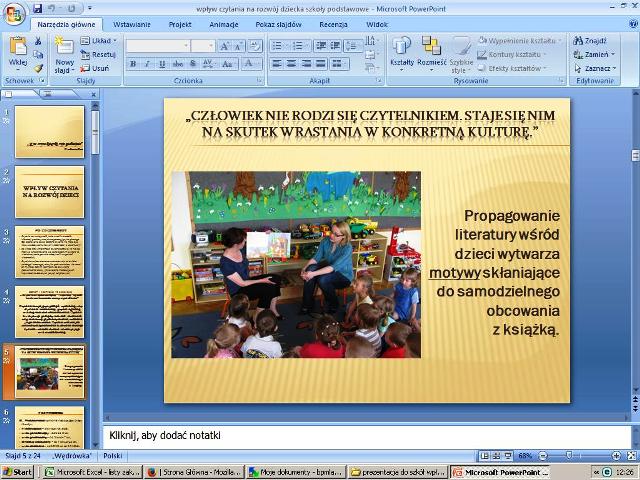This screenshot has height=480, width=640.
Task: Add a new slide with Nowy slajd
Action: [64, 55]
